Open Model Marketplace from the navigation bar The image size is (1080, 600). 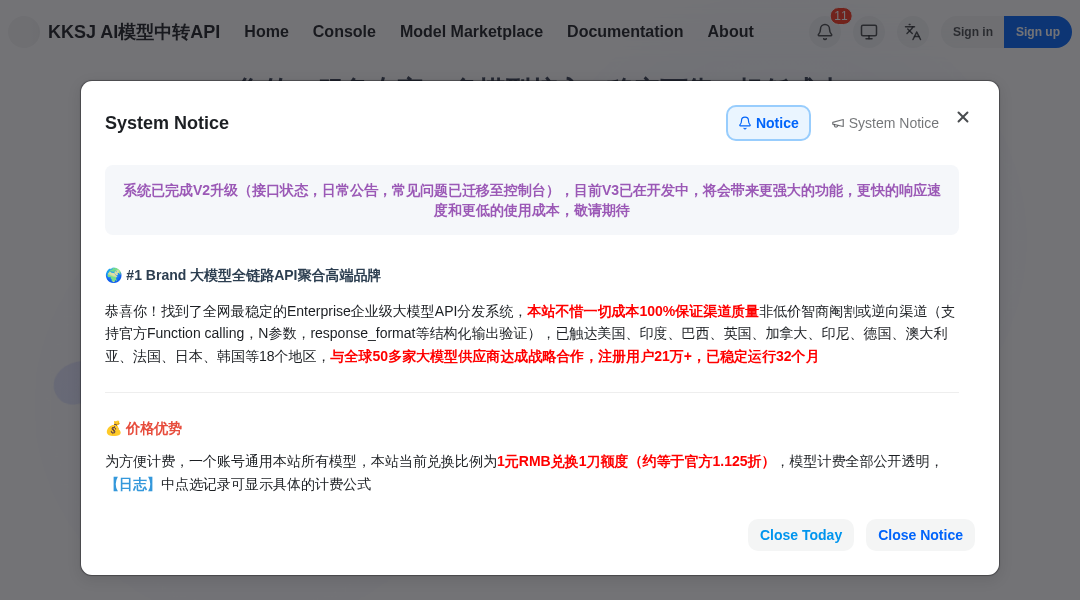[471, 32]
